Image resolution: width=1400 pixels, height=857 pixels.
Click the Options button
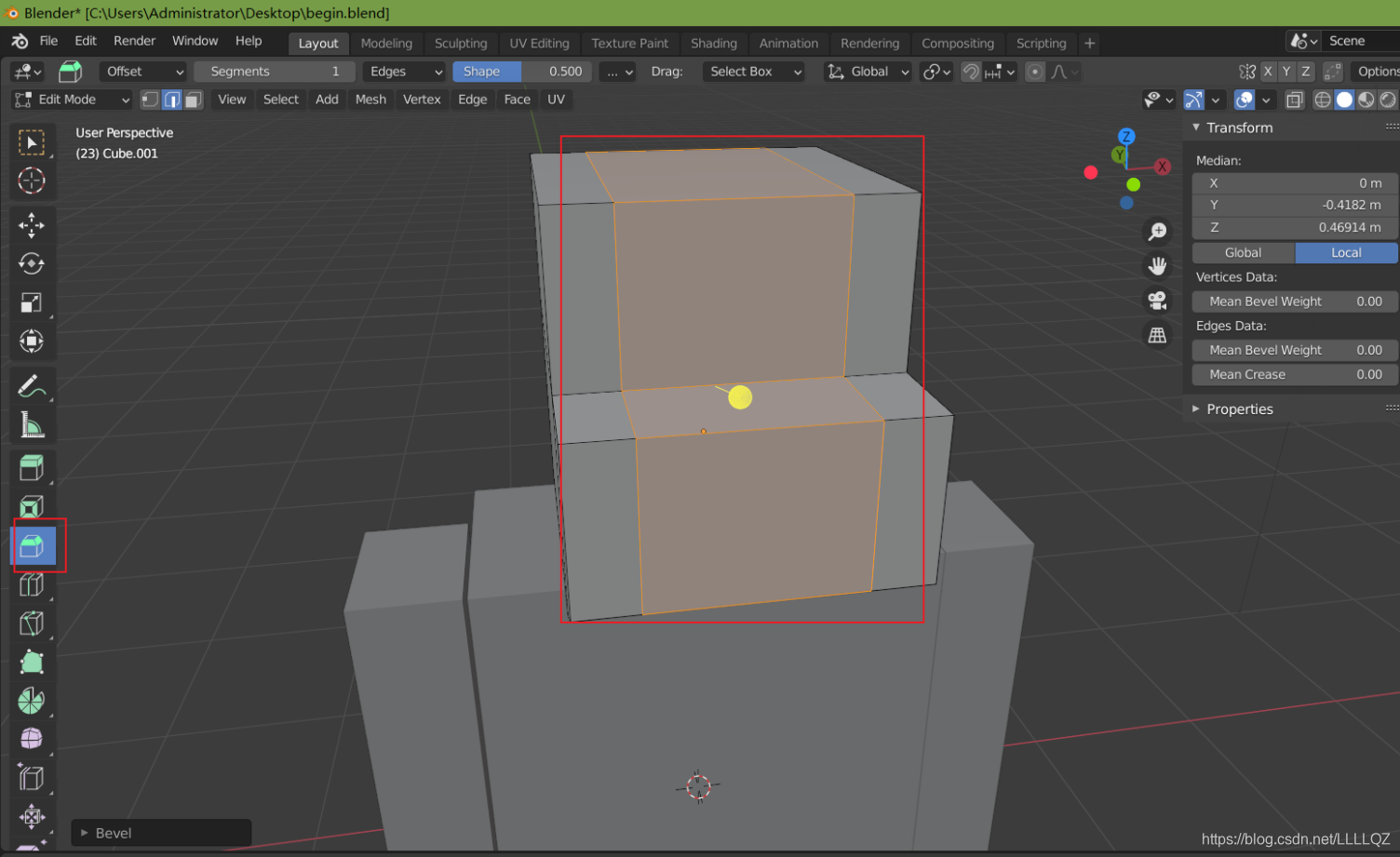pyautogui.click(x=1377, y=72)
